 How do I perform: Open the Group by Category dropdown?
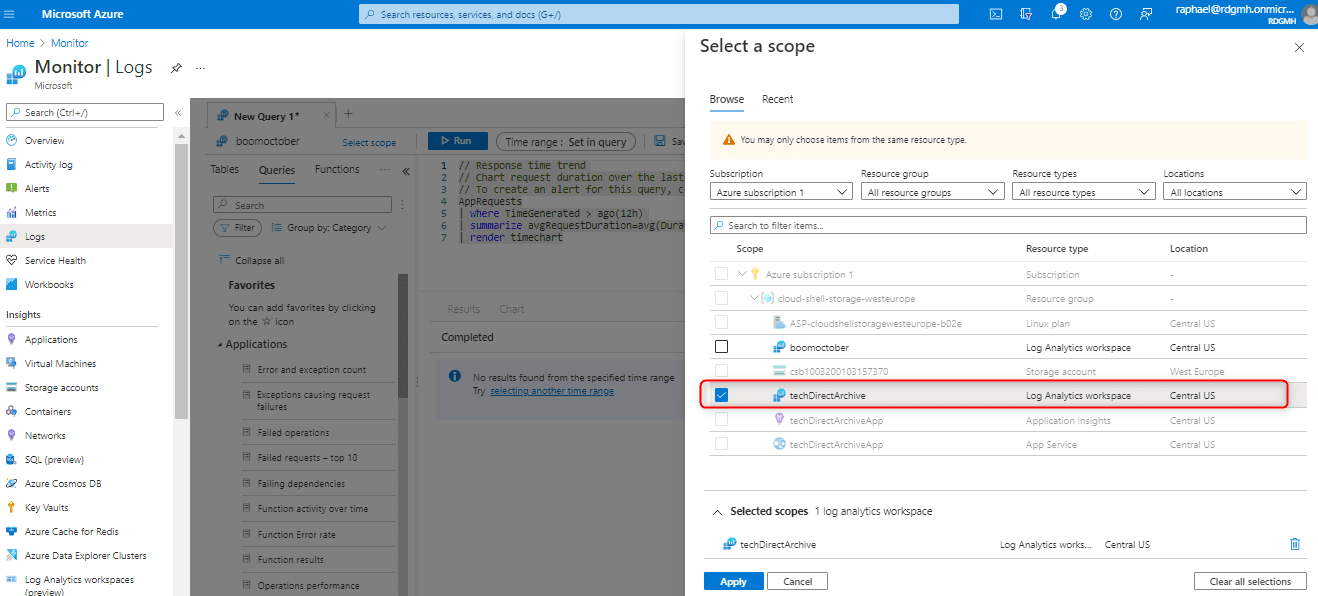tap(329, 228)
